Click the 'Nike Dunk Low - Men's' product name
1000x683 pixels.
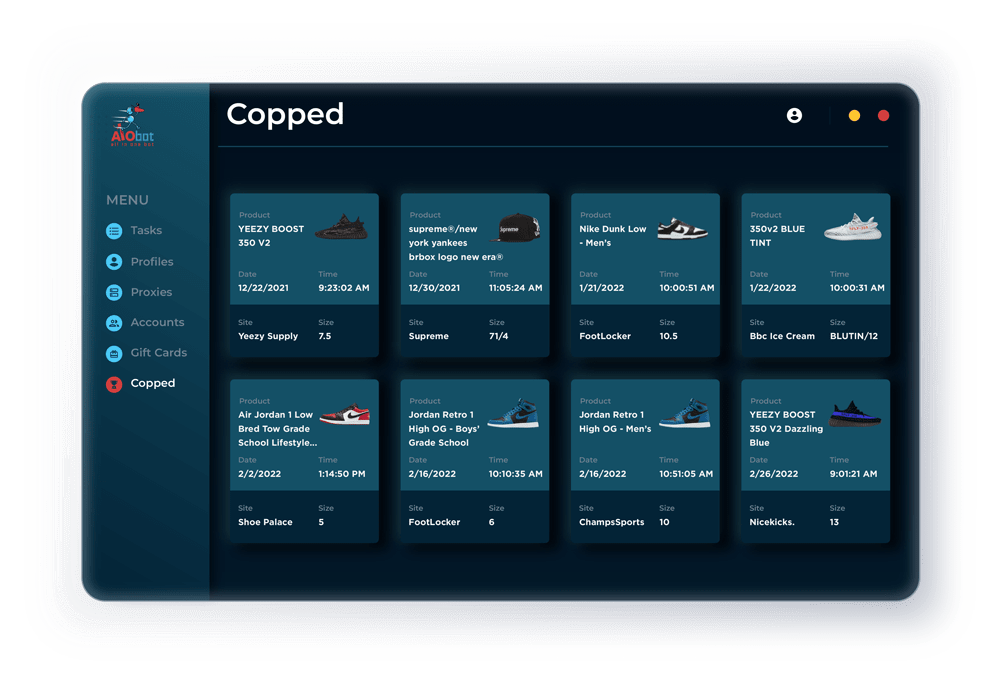pos(613,236)
